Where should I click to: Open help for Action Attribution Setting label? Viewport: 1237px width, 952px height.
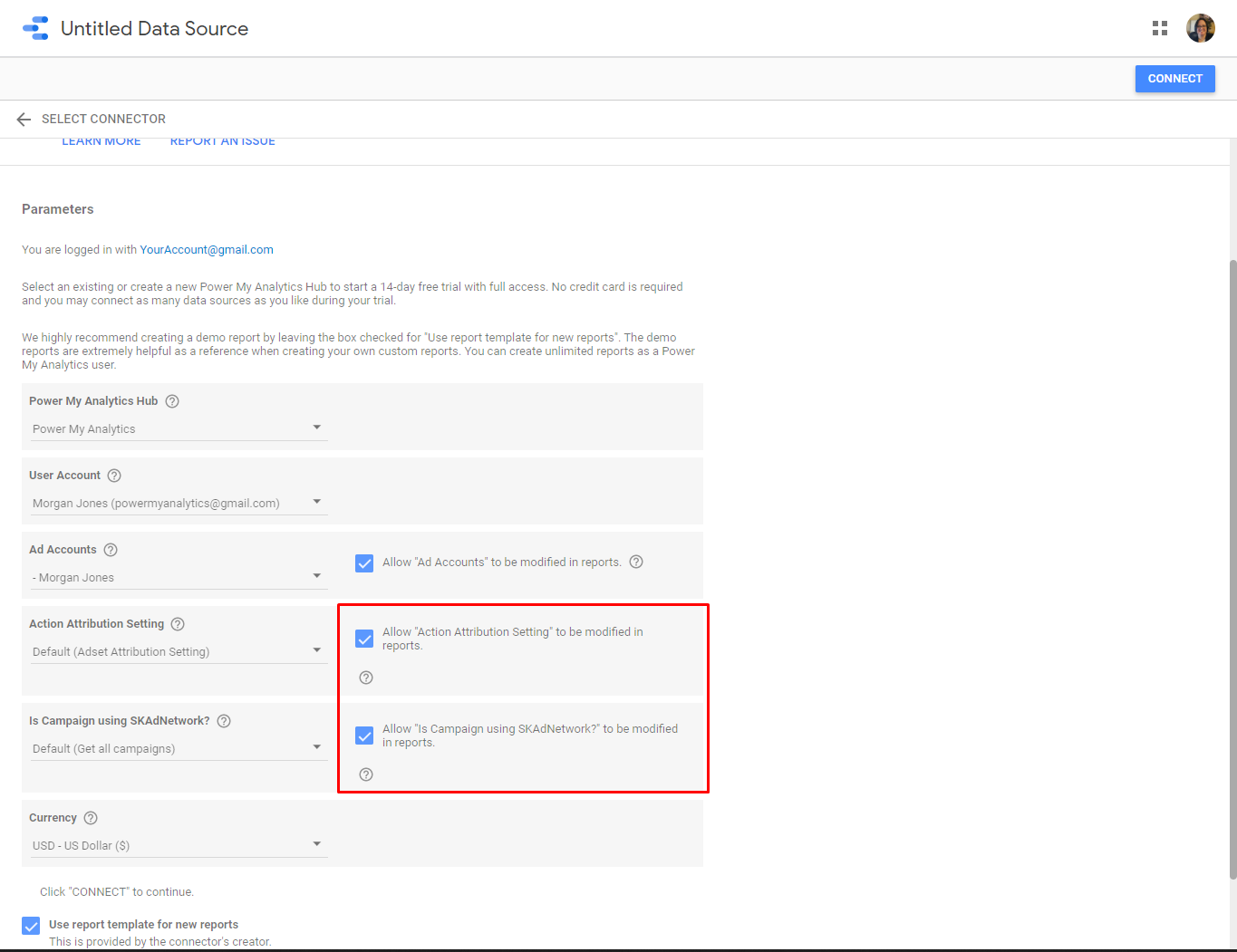(x=178, y=624)
